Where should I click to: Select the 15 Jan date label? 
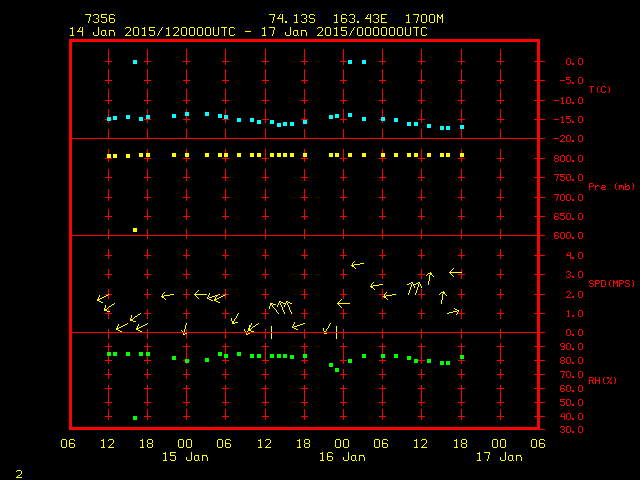(x=185, y=457)
